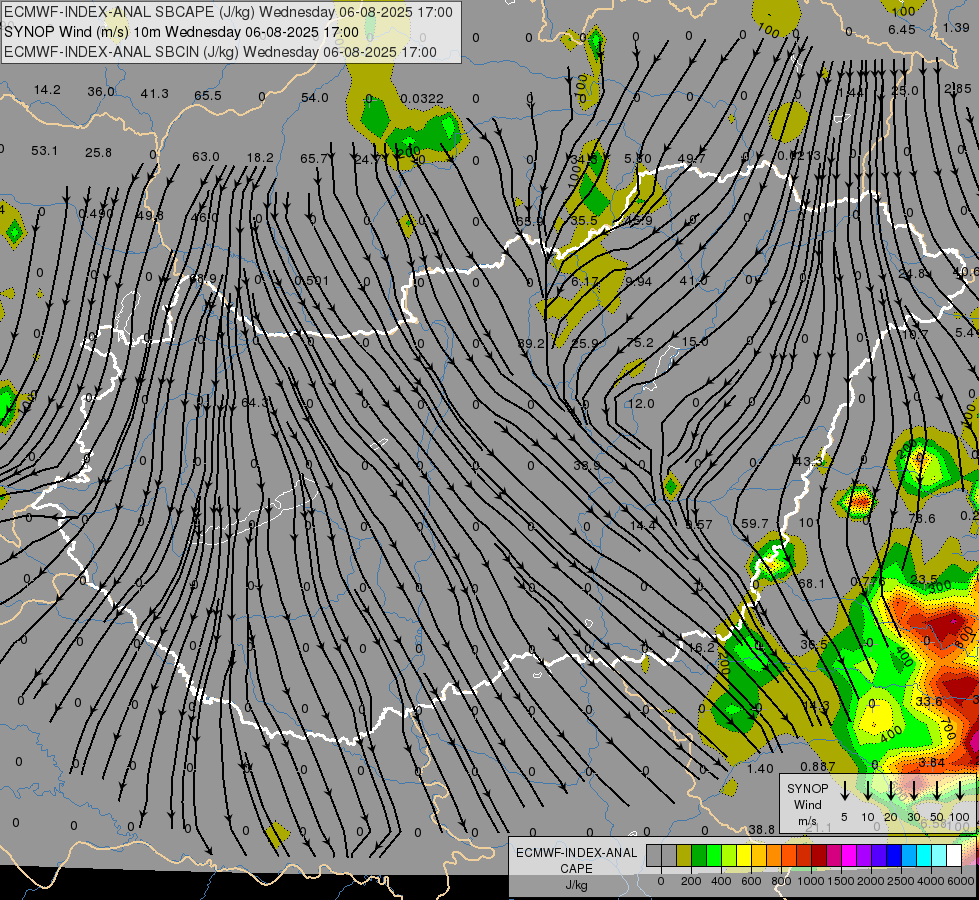Viewport: 979px width, 900px height.
Task: Click the map value 18.2
Action: pyautogui.click(x=260, y=157)
